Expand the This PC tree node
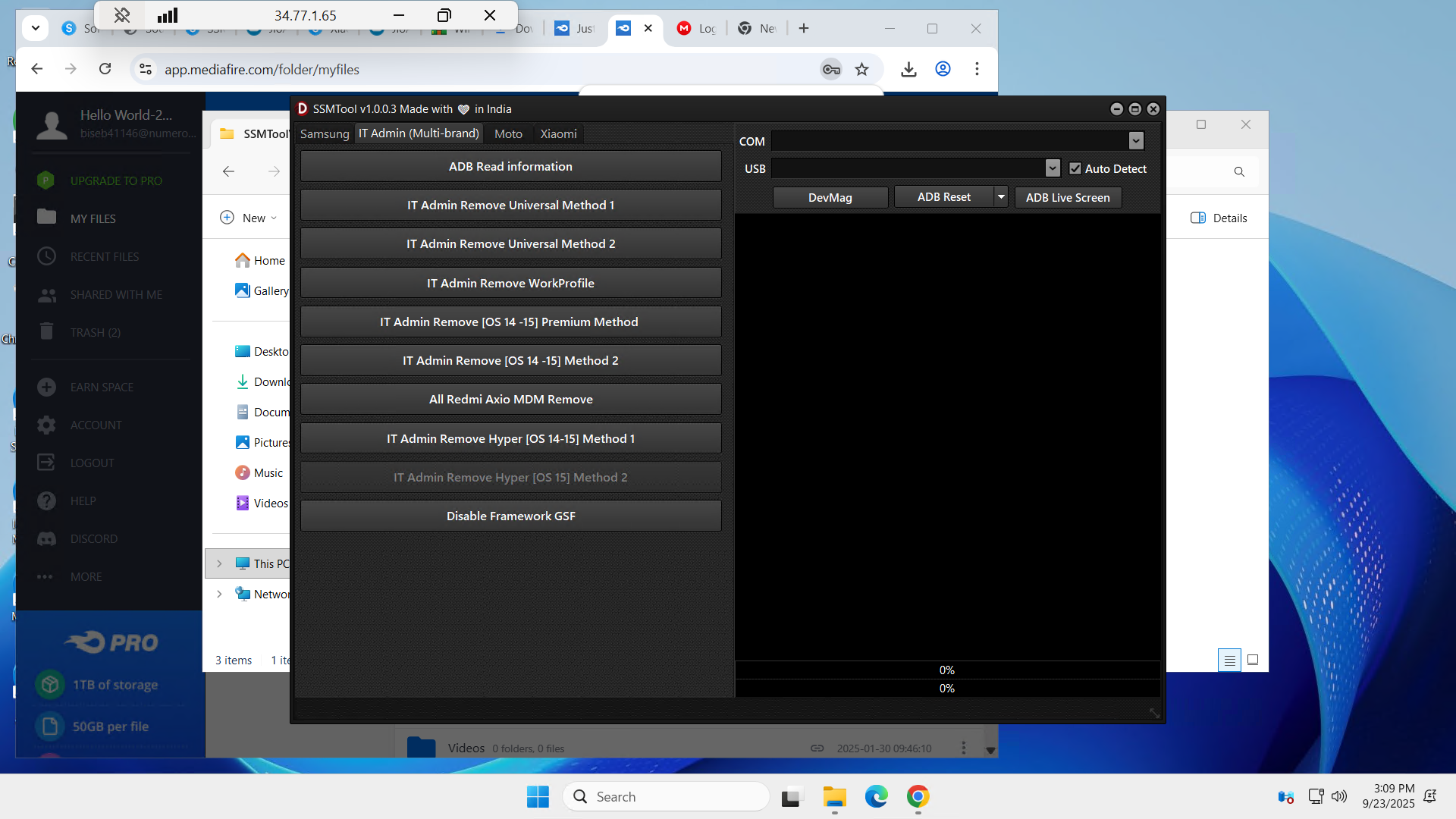This screenshot has width=1456, height=819. [219, 563]
